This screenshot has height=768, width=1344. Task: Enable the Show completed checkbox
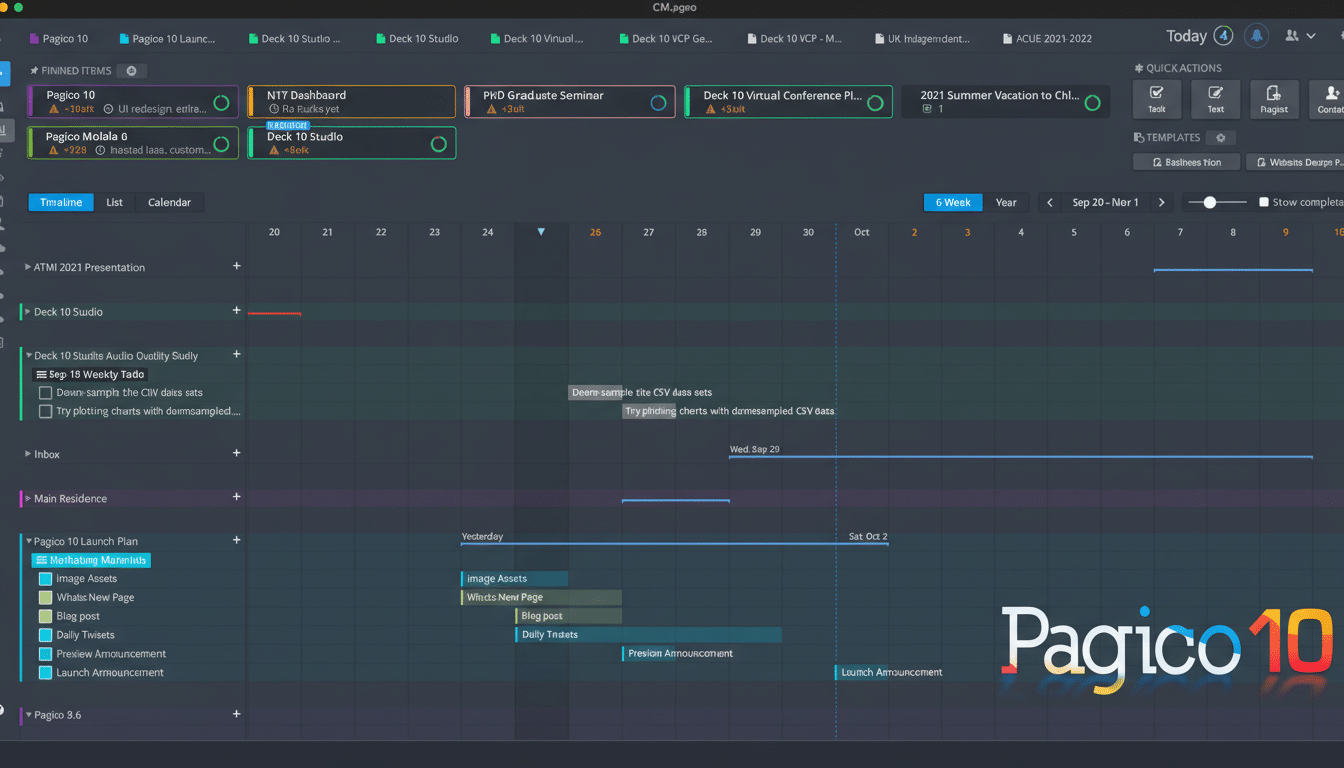pos(1266,202)
